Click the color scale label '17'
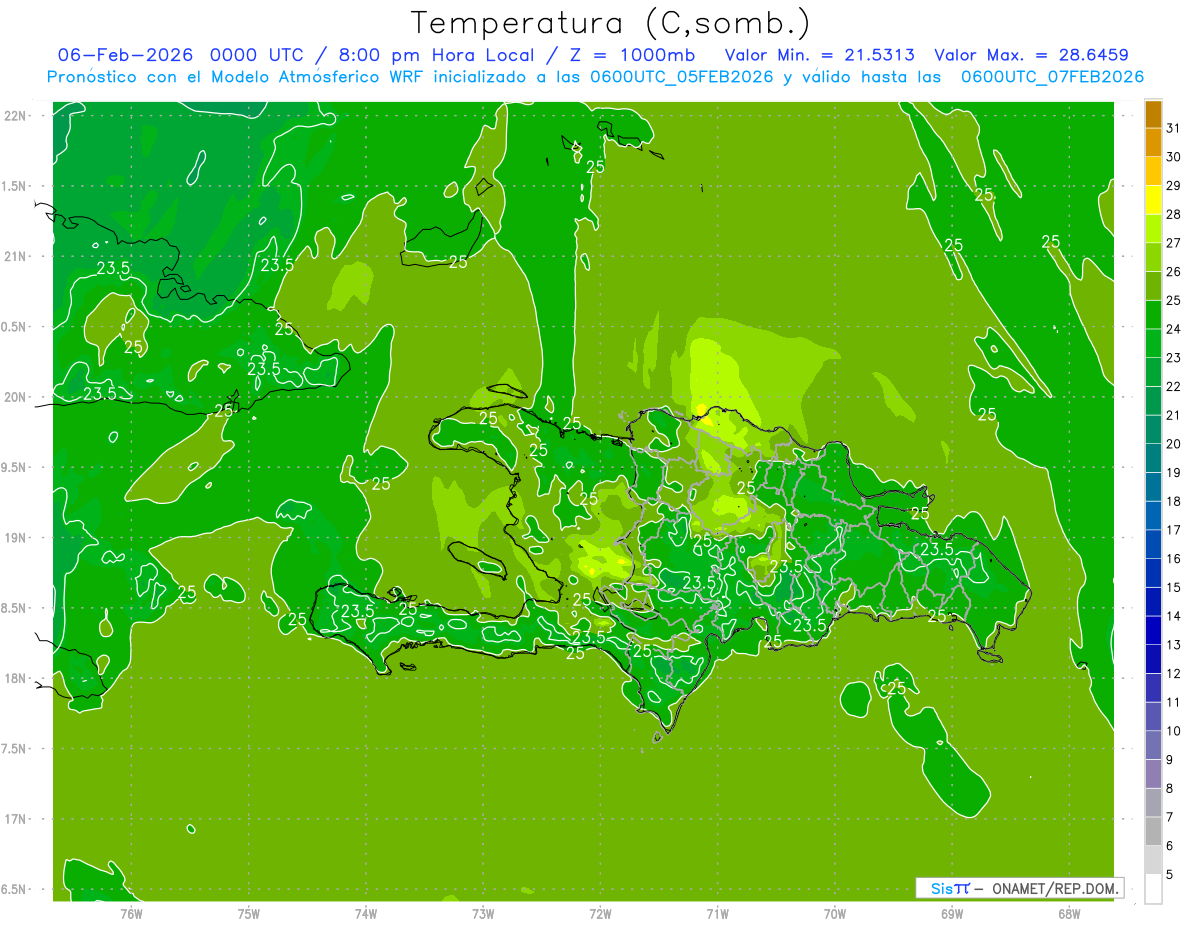Screen dimensions: 1200x927 (x=1174, y=530)
